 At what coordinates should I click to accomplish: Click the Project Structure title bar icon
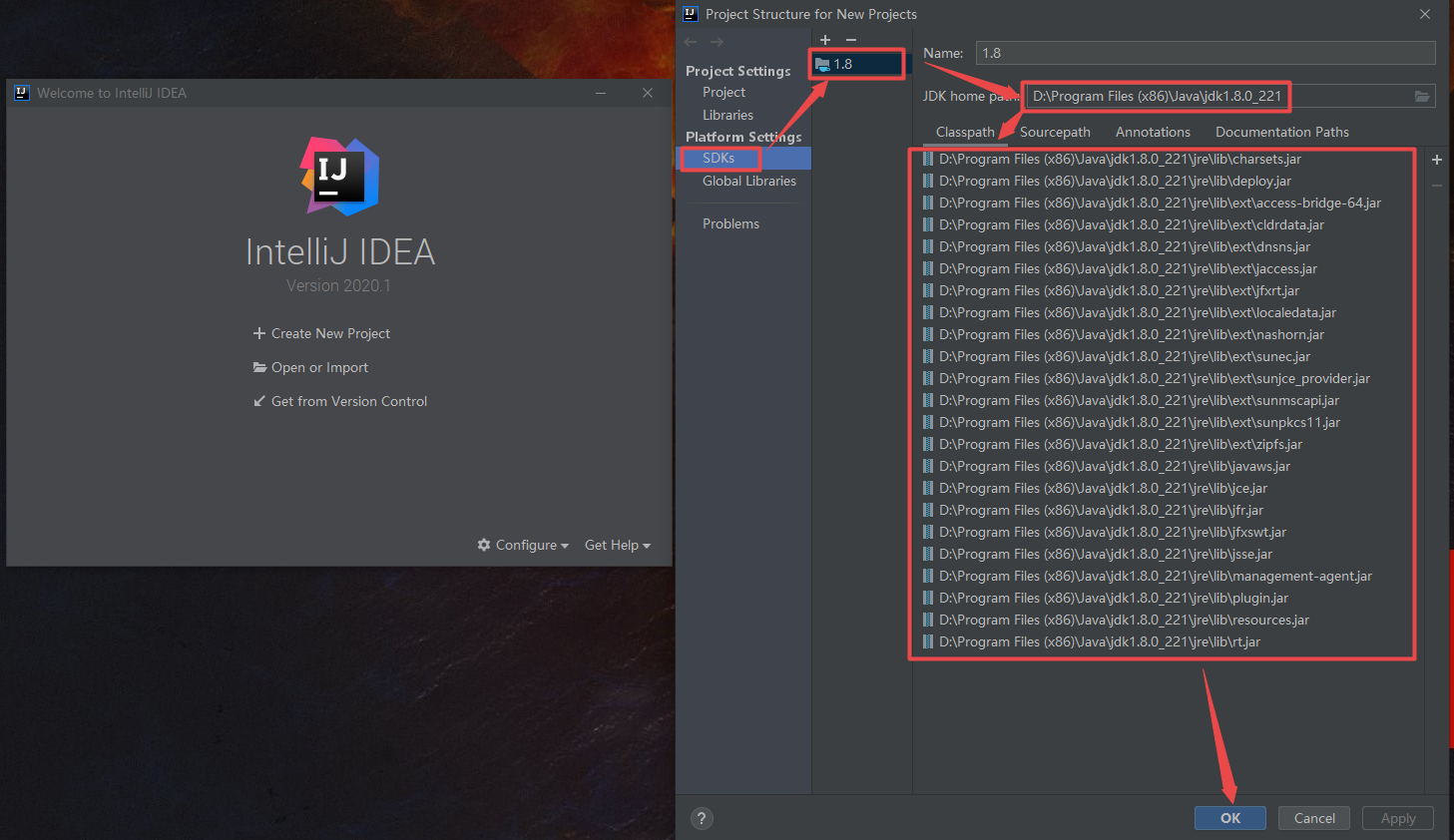pos(690,14)
